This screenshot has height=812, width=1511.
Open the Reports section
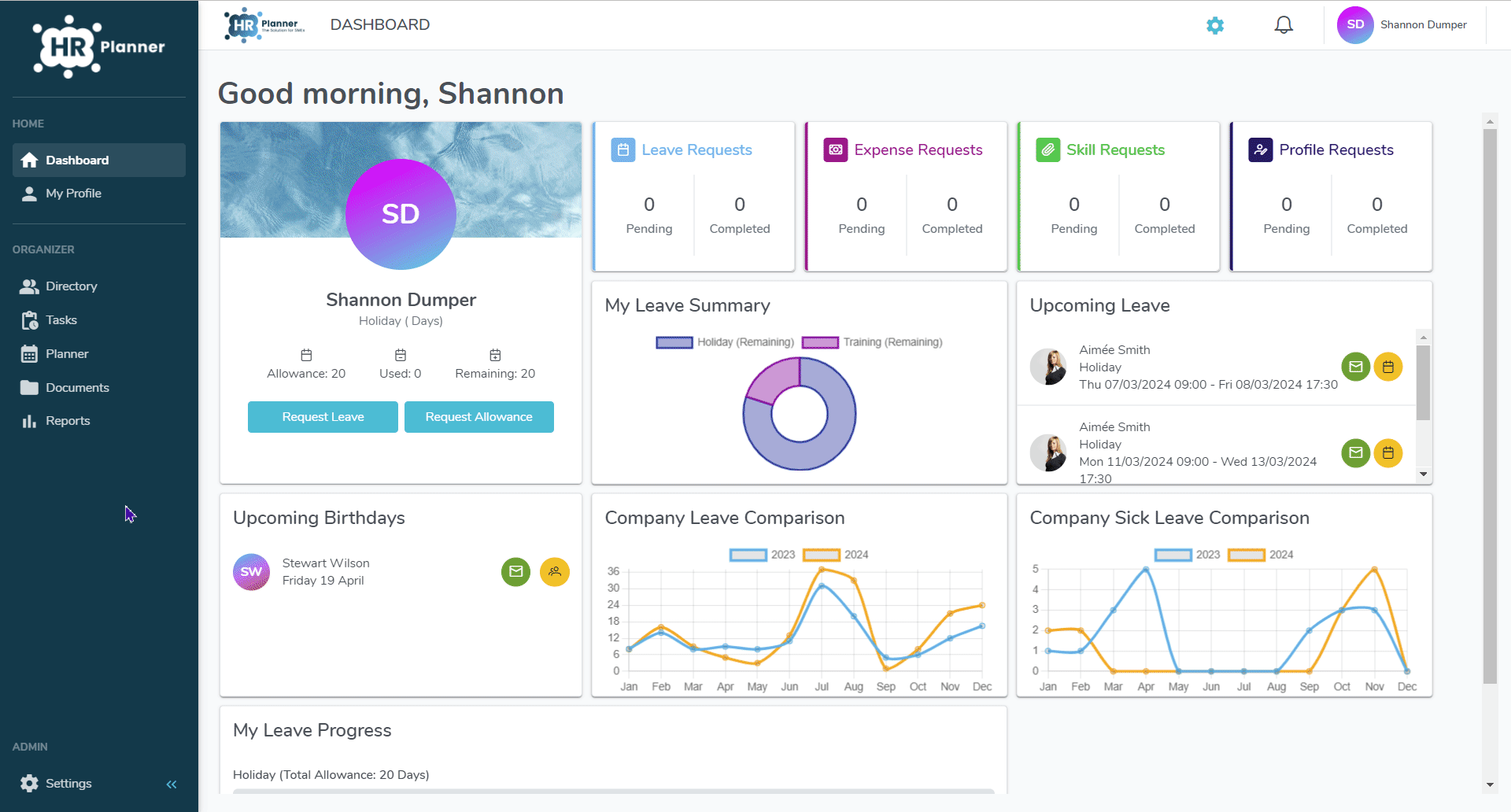coord(99,421)
